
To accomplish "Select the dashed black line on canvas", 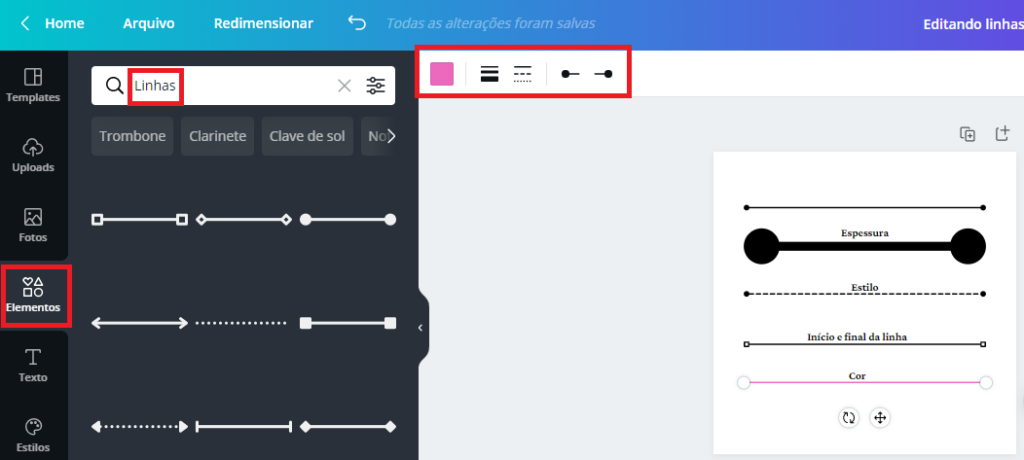I will (865, 294).
